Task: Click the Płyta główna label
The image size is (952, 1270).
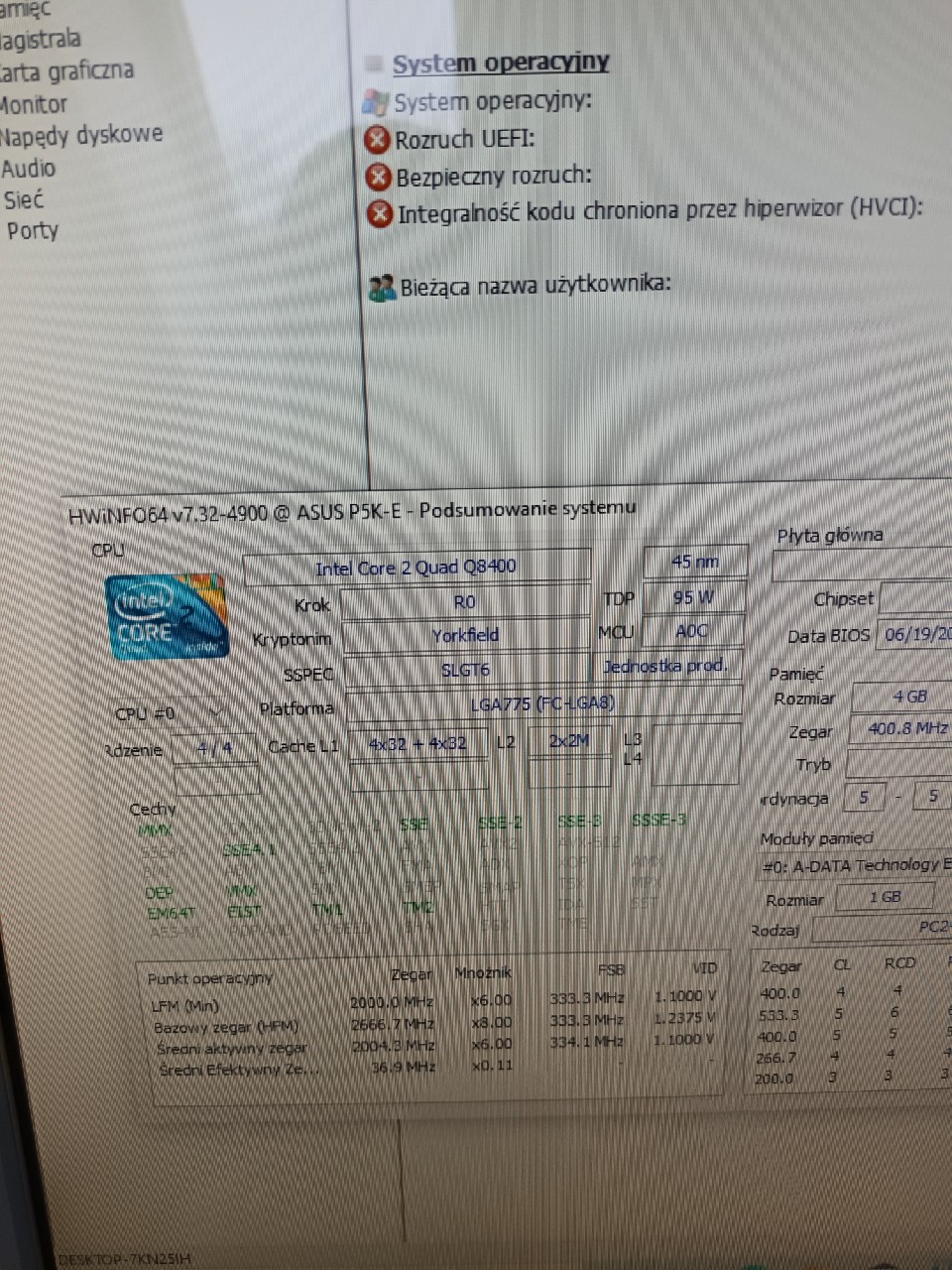Action: coord(830,536)
